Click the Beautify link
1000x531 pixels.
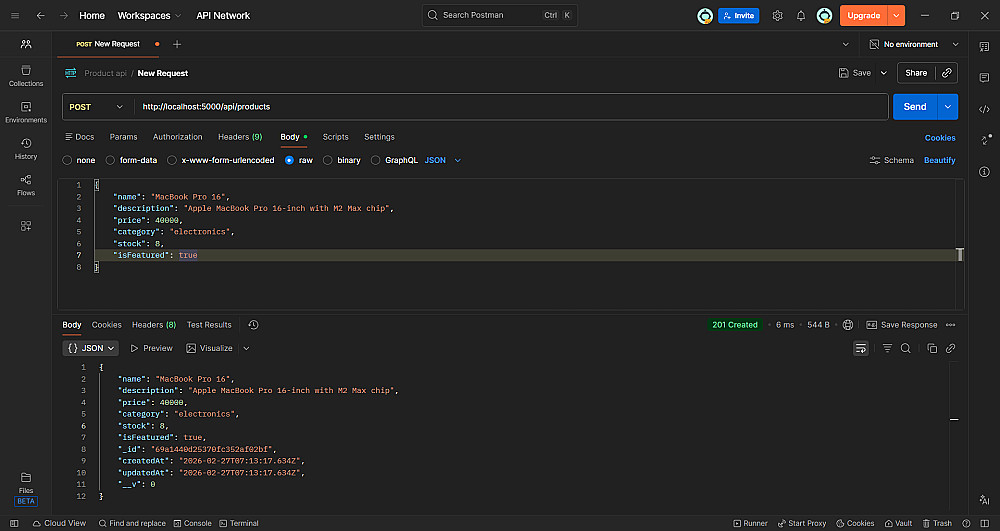click(x=939, y=160)
